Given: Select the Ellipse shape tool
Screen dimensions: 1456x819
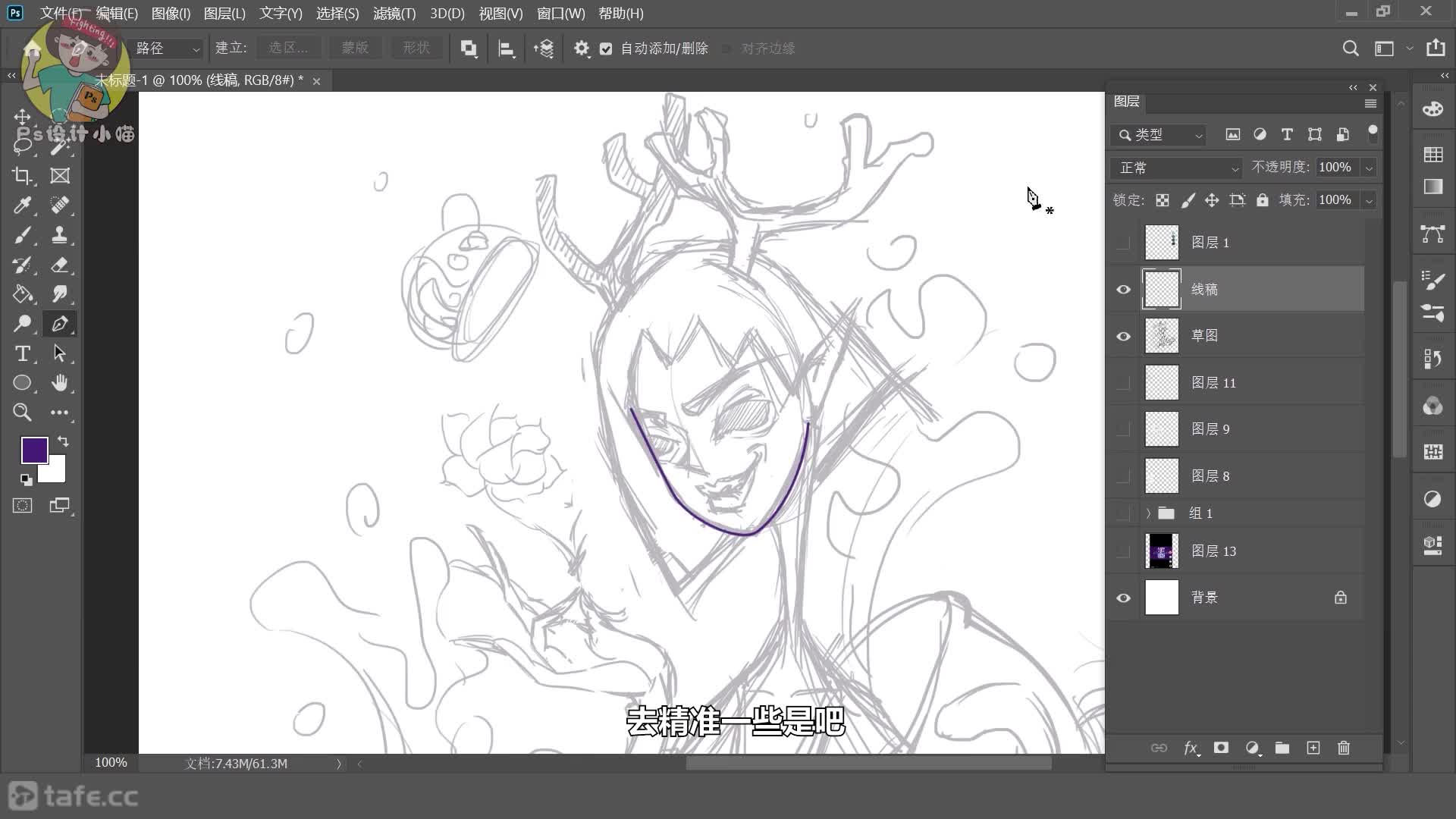Looking at the screenshot, I should point(22,383).
